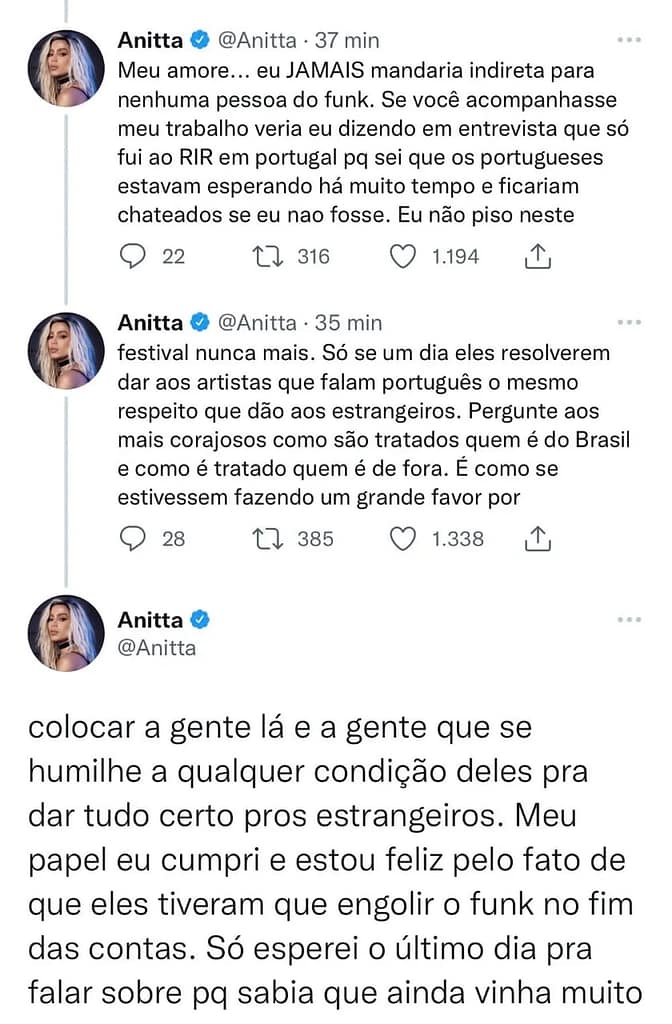Open more options on 35 min tweet
The image size is (672, 1024).
pyautogui.click(x=628, y=323)
